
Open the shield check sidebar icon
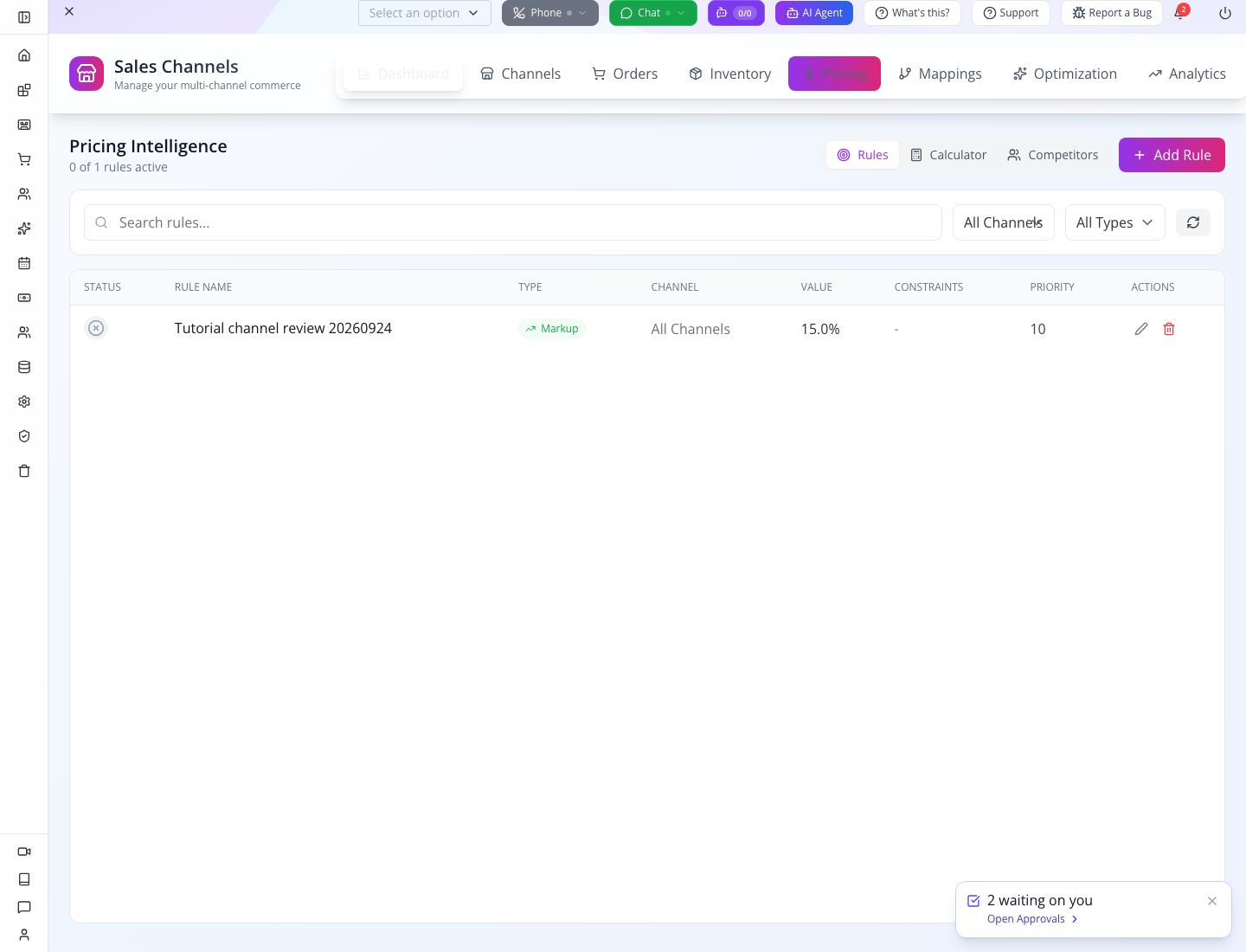pyautogui.click(x=24, y=436)
